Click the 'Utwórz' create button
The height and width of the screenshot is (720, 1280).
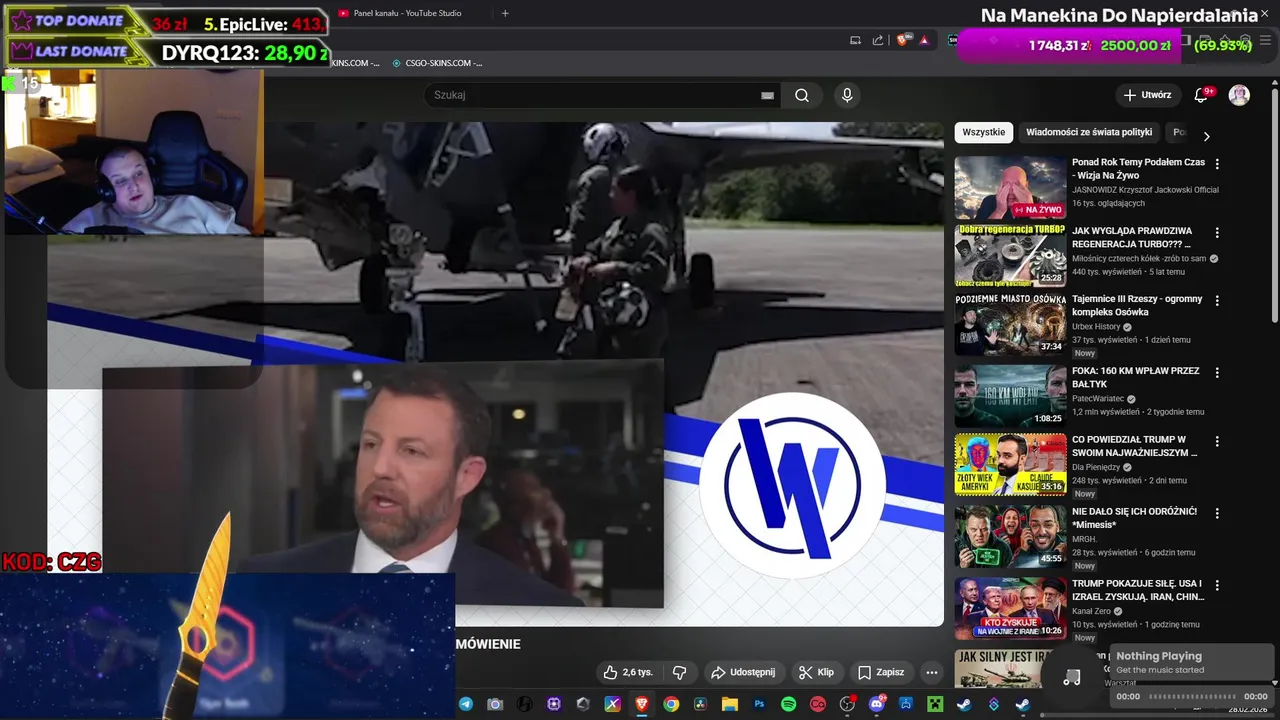click(x=1148, y=95)
